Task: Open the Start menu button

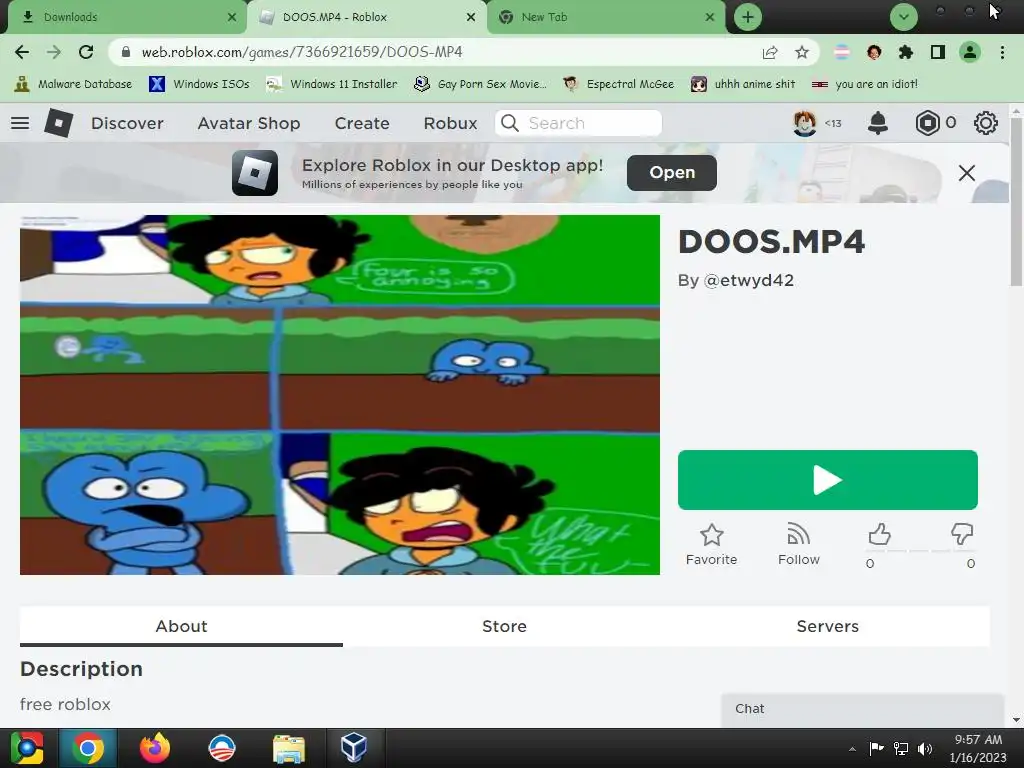Action: coord(27,748)
